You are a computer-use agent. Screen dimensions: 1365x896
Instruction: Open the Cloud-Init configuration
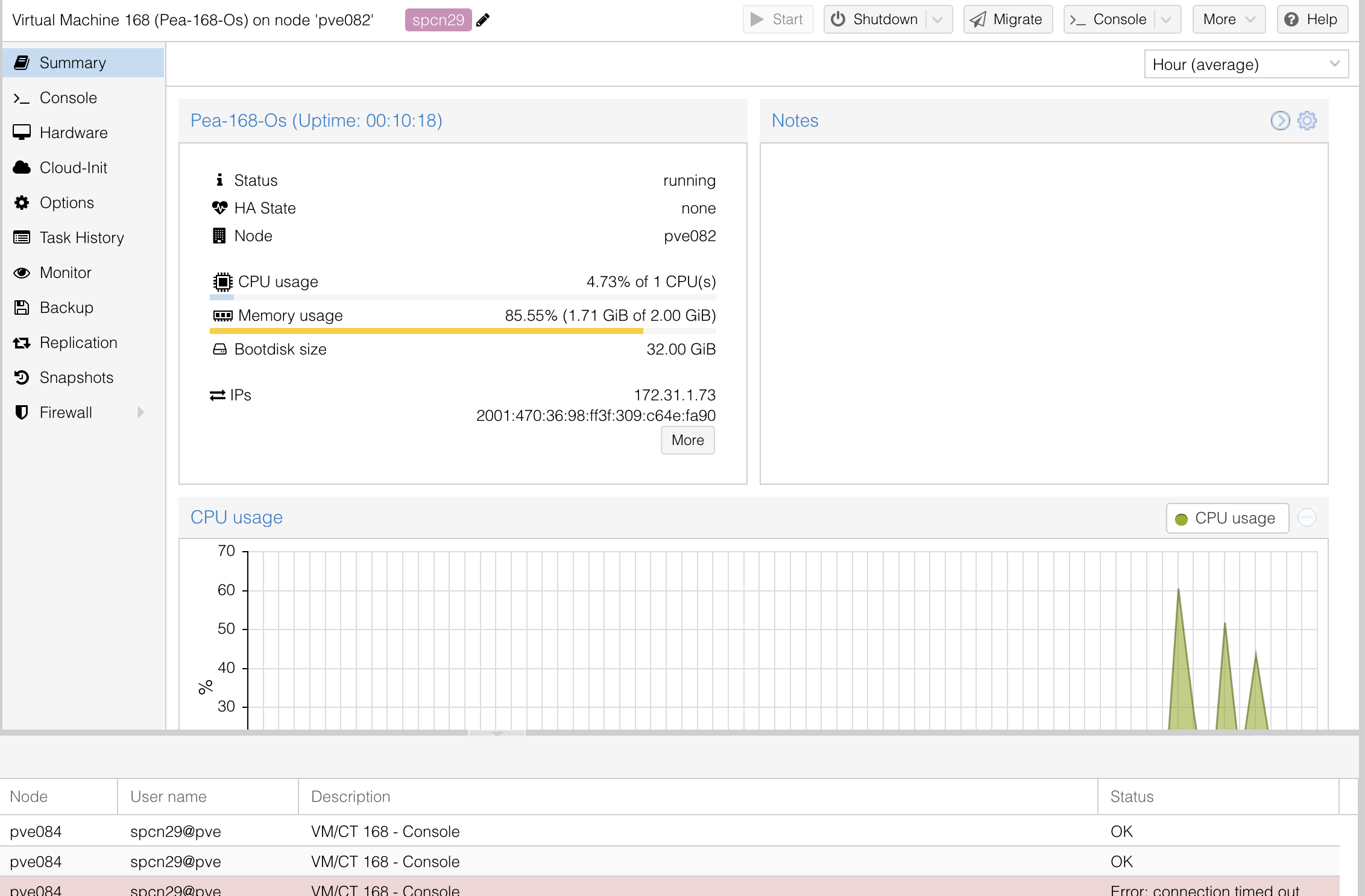point(83,168)
